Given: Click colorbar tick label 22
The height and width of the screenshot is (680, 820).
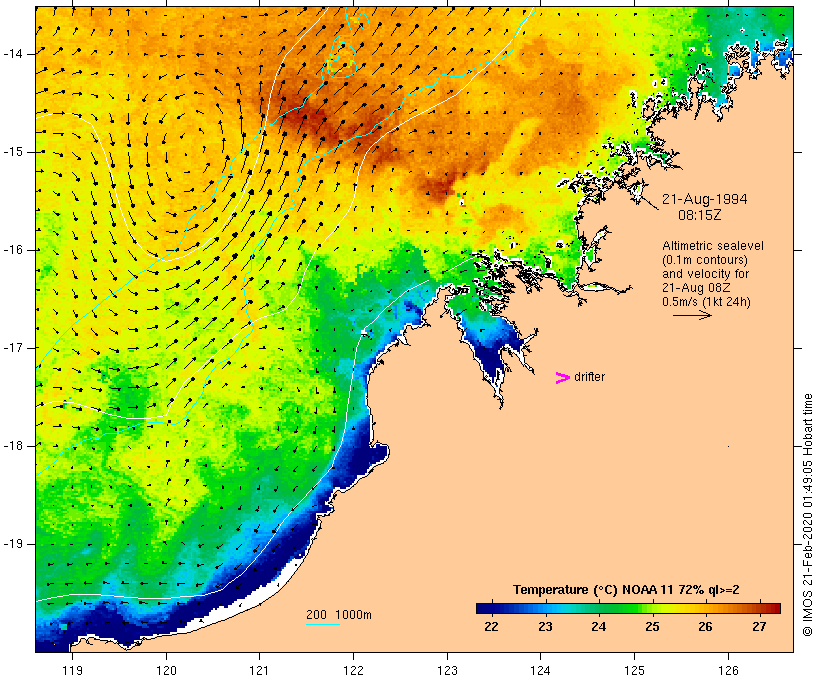Looking at the screenshot, I should point(491,626).
